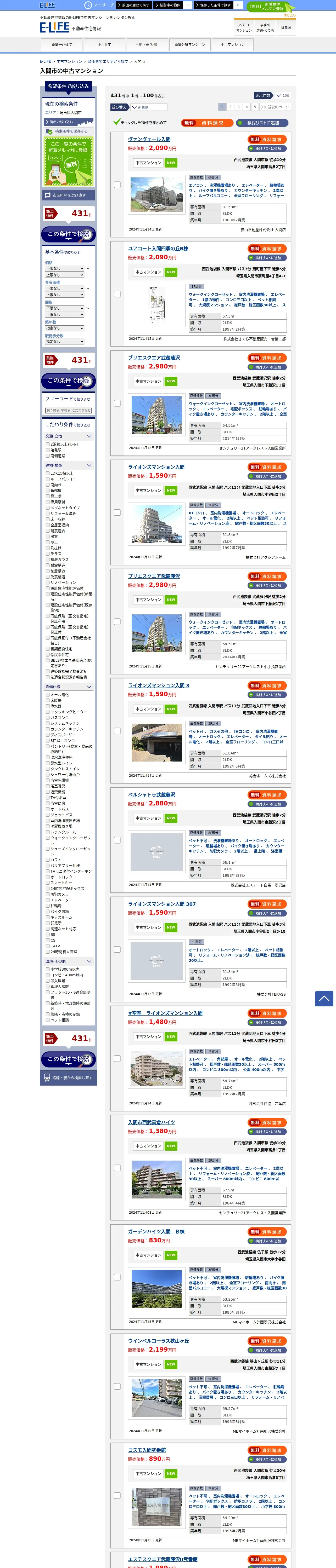Viewport: 336px width, 1568px height.
Task: Select 中古マンション nav tab
Action: [x=232, y=44]
